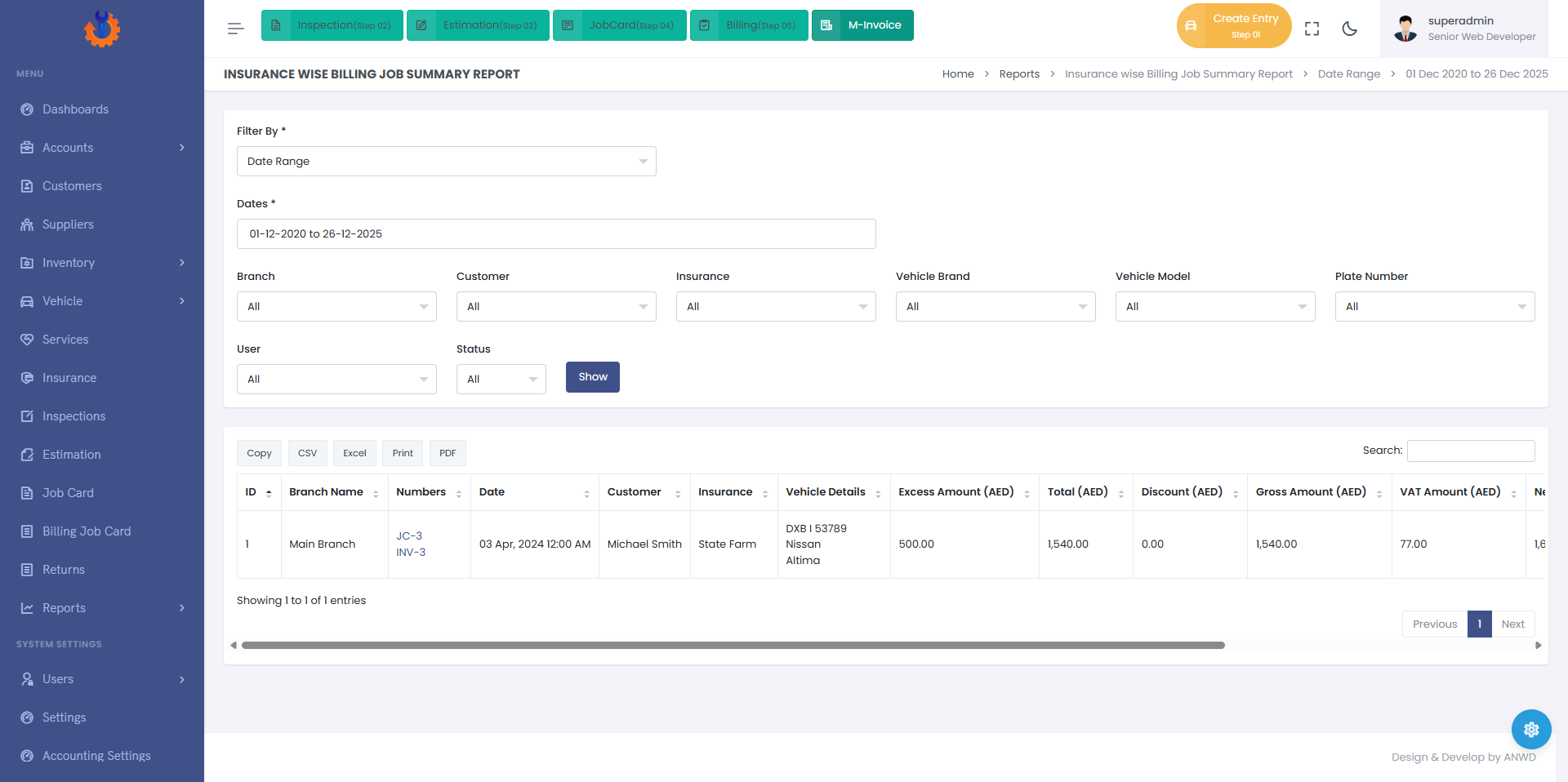Open the Vehicle Model dropdown
This screenshot has height=782, width=1568.
(x=1215, y=307)
